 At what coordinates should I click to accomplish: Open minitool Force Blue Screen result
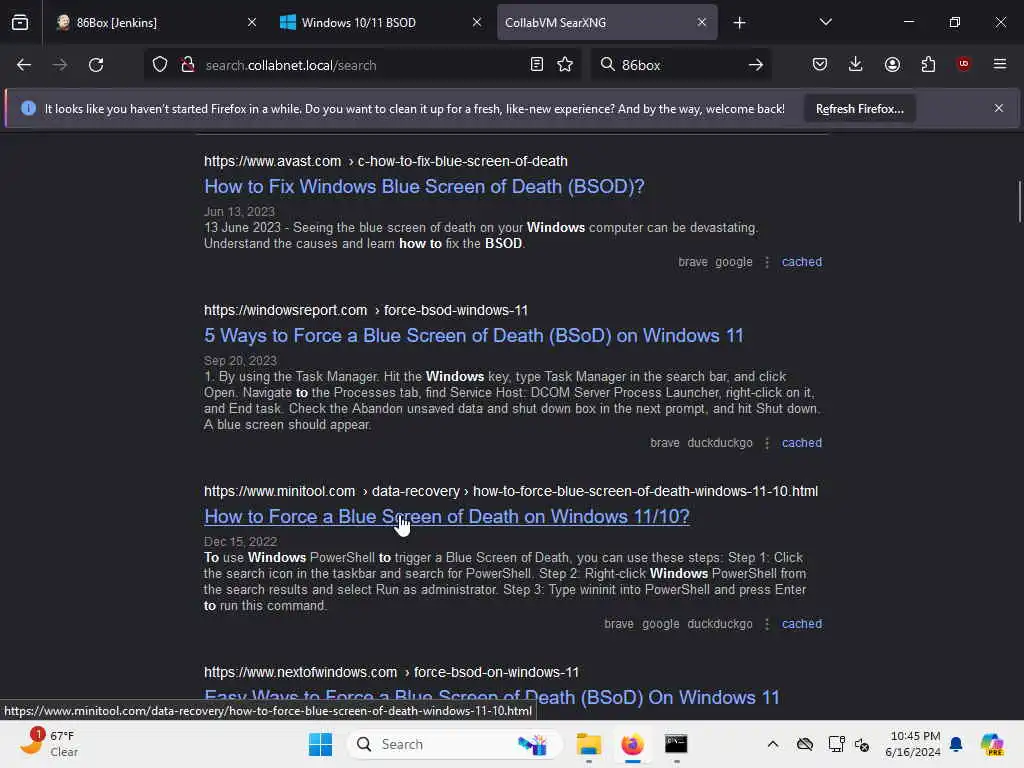[x=447, y=517]
